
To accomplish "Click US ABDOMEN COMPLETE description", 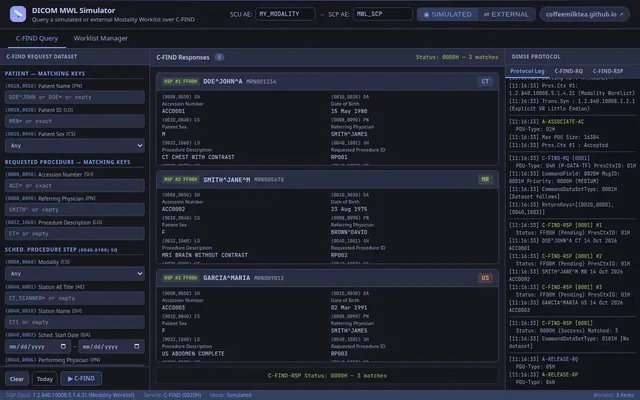I will click(193, 353).
